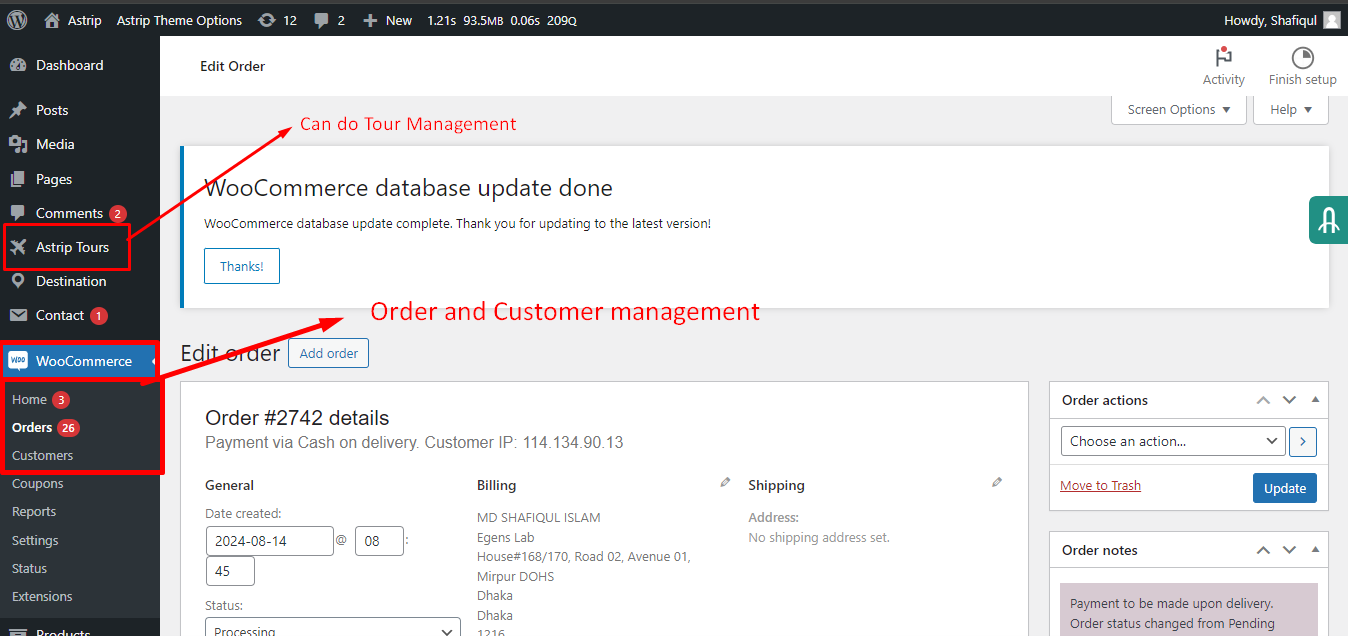This screenshot has width=1348, height=636.
Task: Click the plus New content icon
Action: (370, 20)
